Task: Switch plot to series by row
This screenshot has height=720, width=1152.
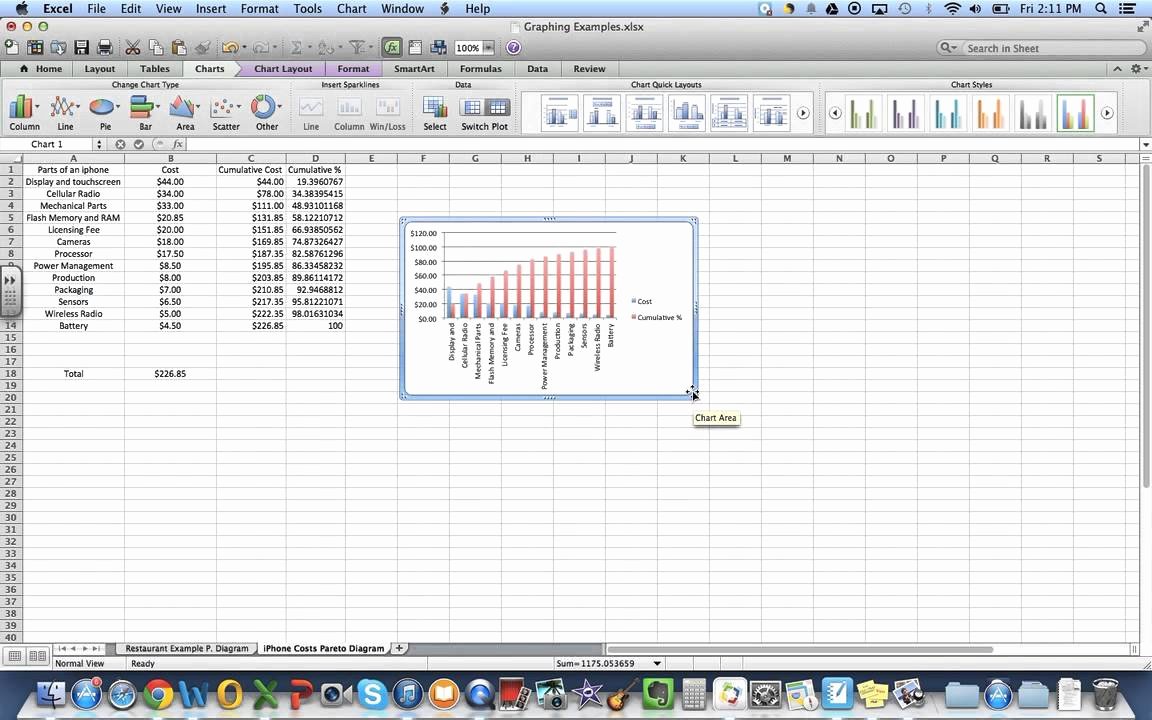Action: point(472,107)
